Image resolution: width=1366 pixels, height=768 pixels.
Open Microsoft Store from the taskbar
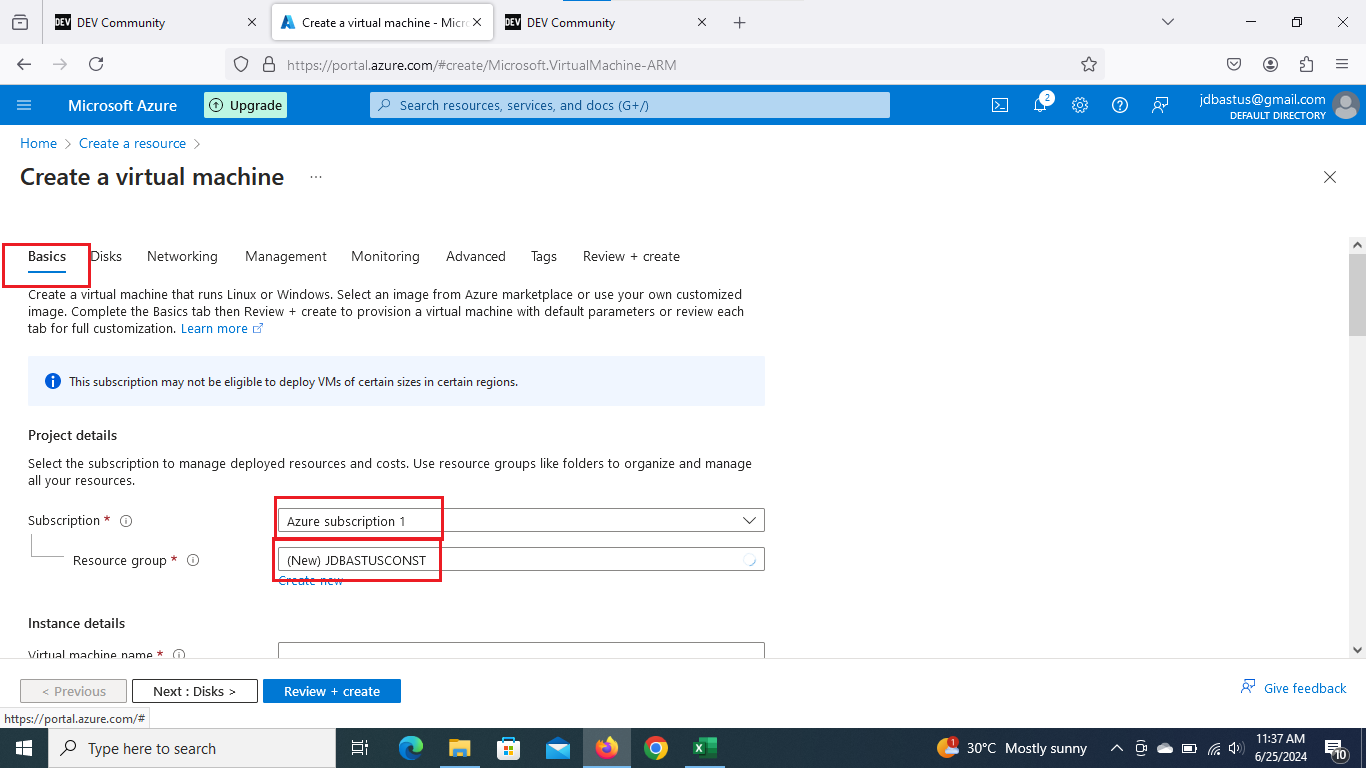[x=509, y=748]
